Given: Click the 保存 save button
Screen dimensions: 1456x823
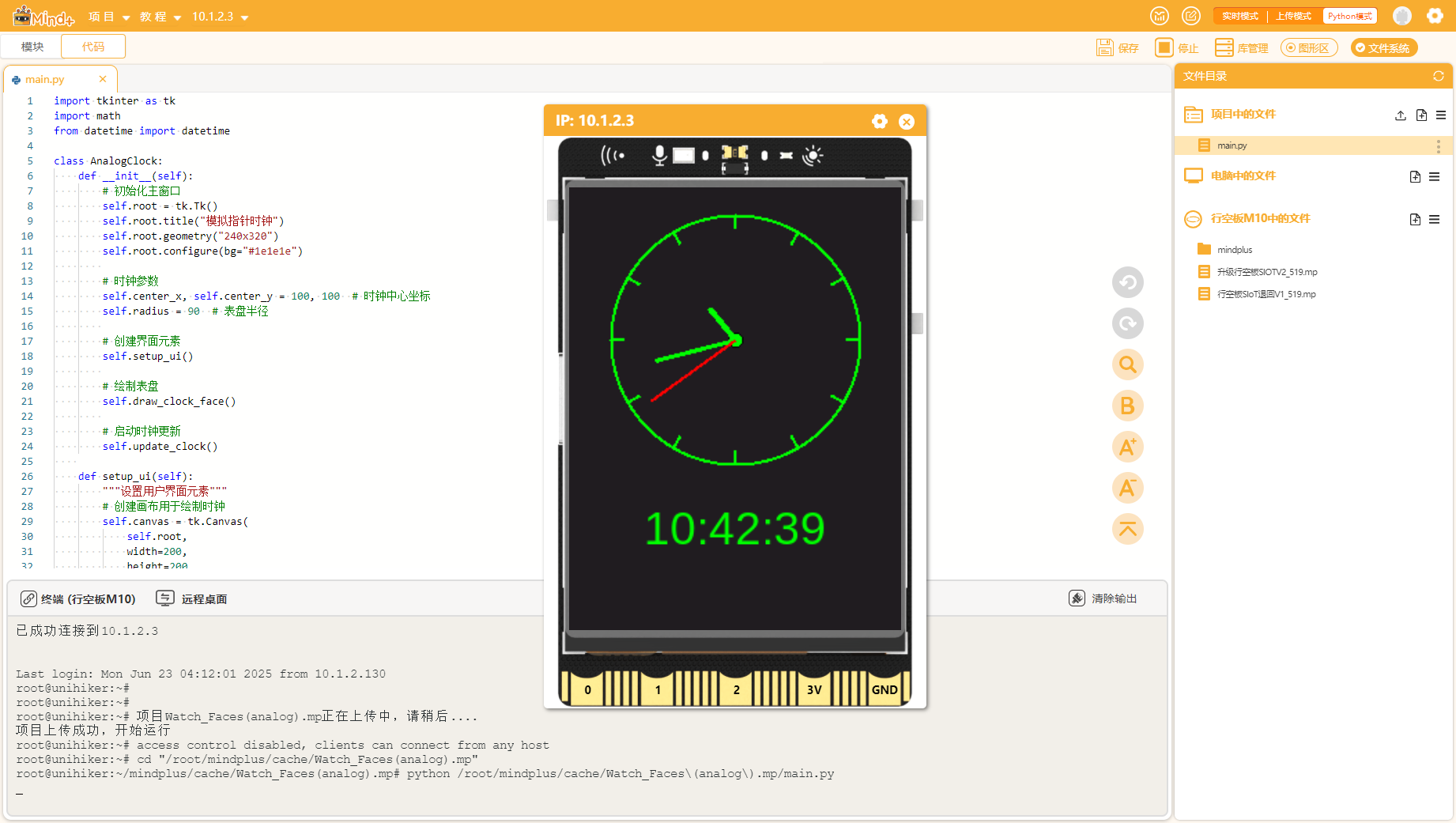Looking at the screenshot, I should 1117,48.
